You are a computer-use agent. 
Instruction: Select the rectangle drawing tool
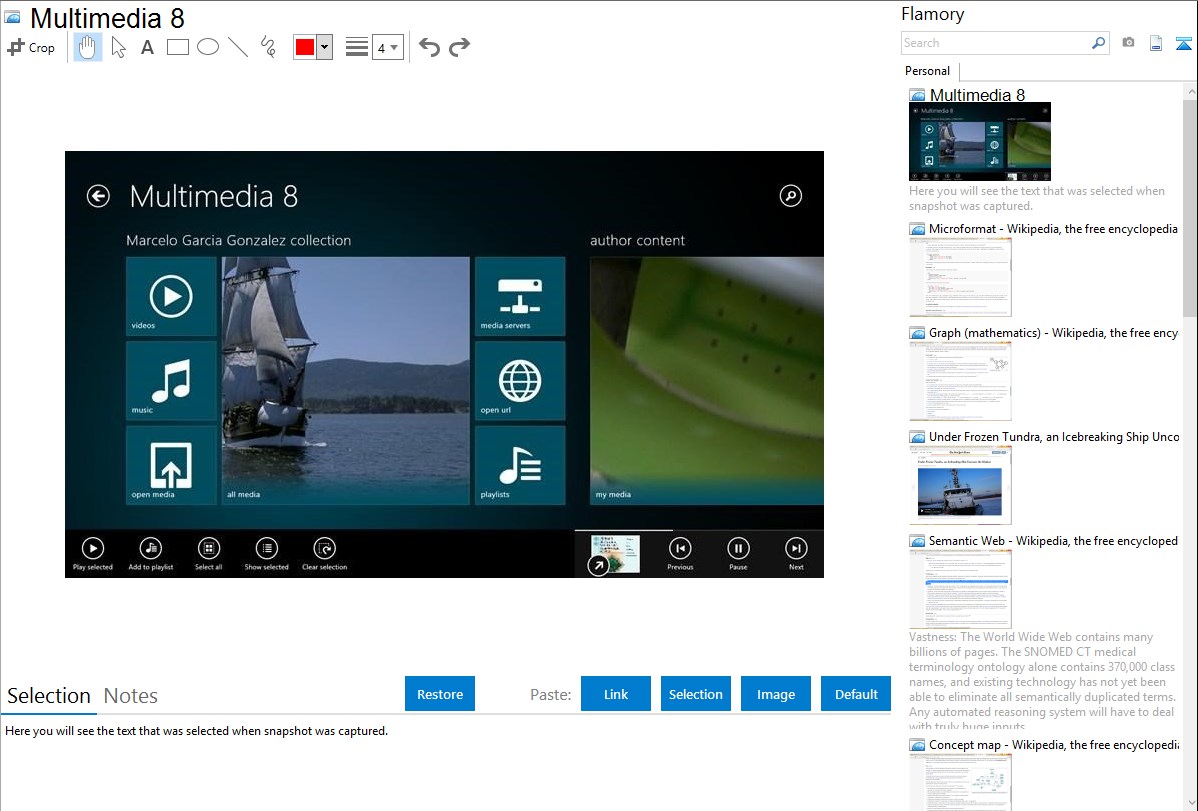click(177, 47)
